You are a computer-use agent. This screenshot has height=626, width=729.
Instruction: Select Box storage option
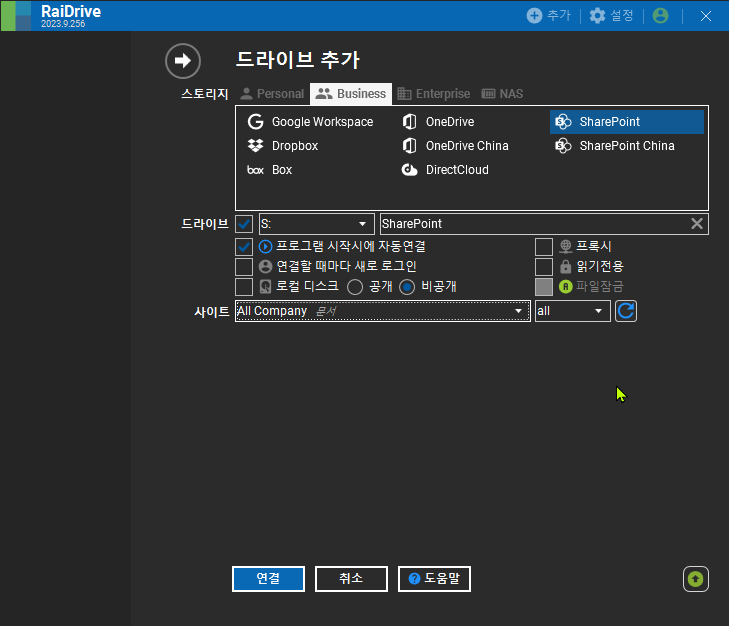(x=270, y=170)
